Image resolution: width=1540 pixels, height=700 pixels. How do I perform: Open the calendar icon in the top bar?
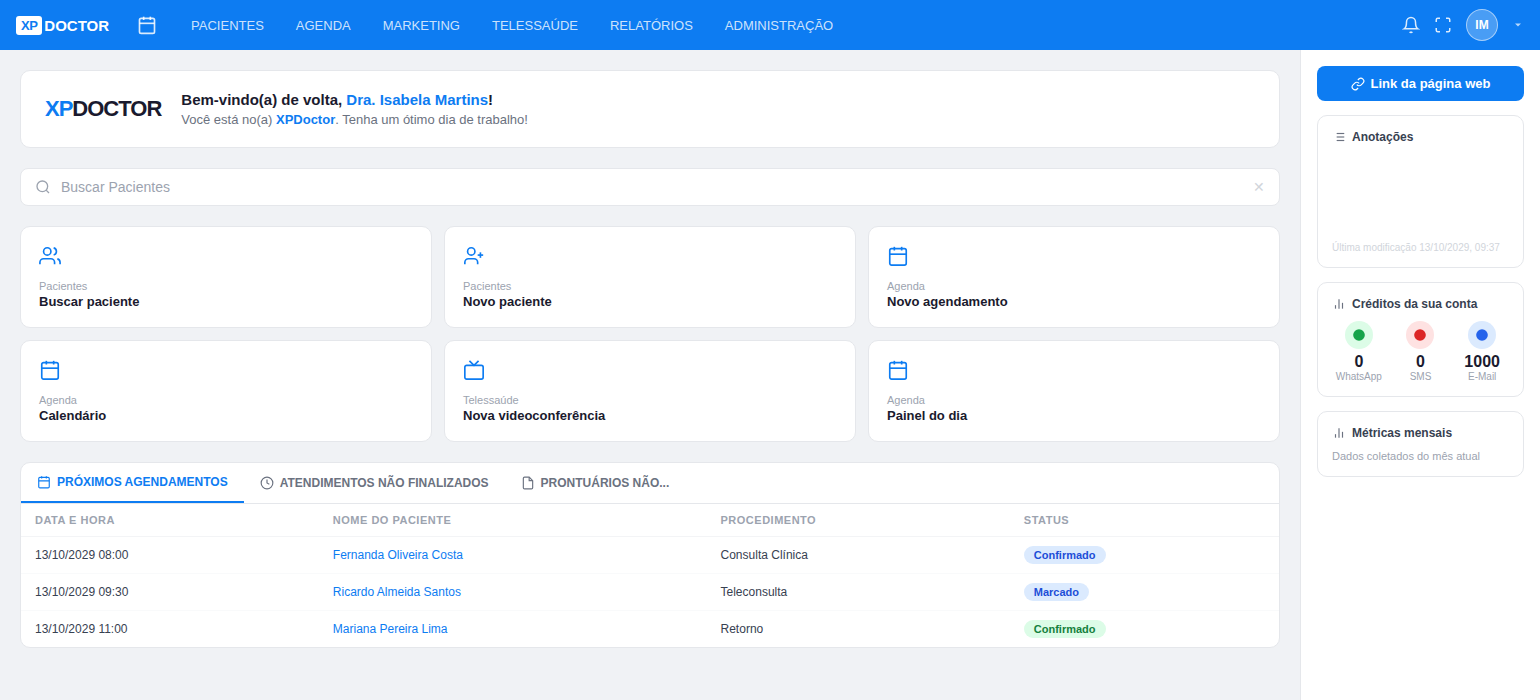tap(147, 25)
